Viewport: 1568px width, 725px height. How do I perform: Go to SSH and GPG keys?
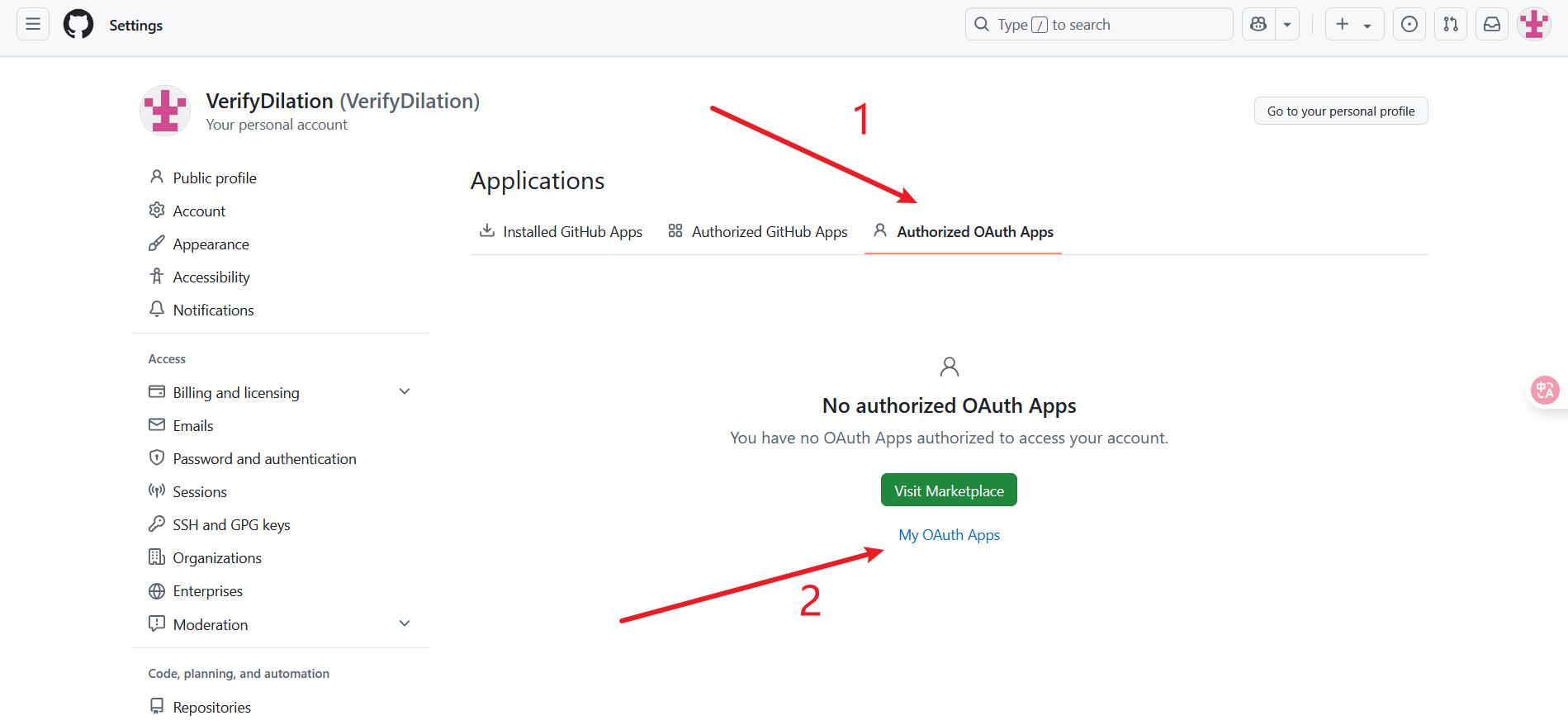231,525
